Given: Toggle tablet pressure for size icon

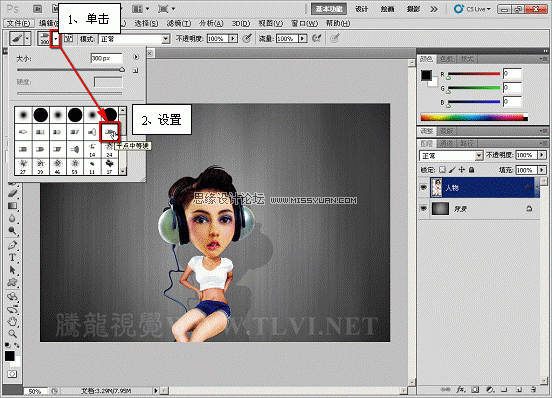Looking at the screenshot, I should [334, 38].
